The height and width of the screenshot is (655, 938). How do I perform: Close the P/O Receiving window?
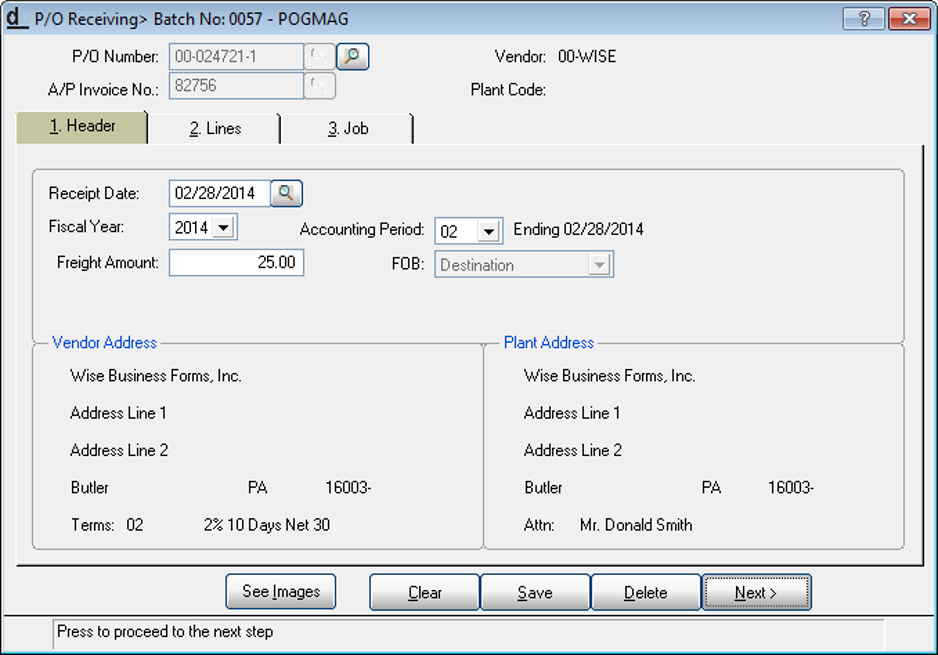point(909,19)
